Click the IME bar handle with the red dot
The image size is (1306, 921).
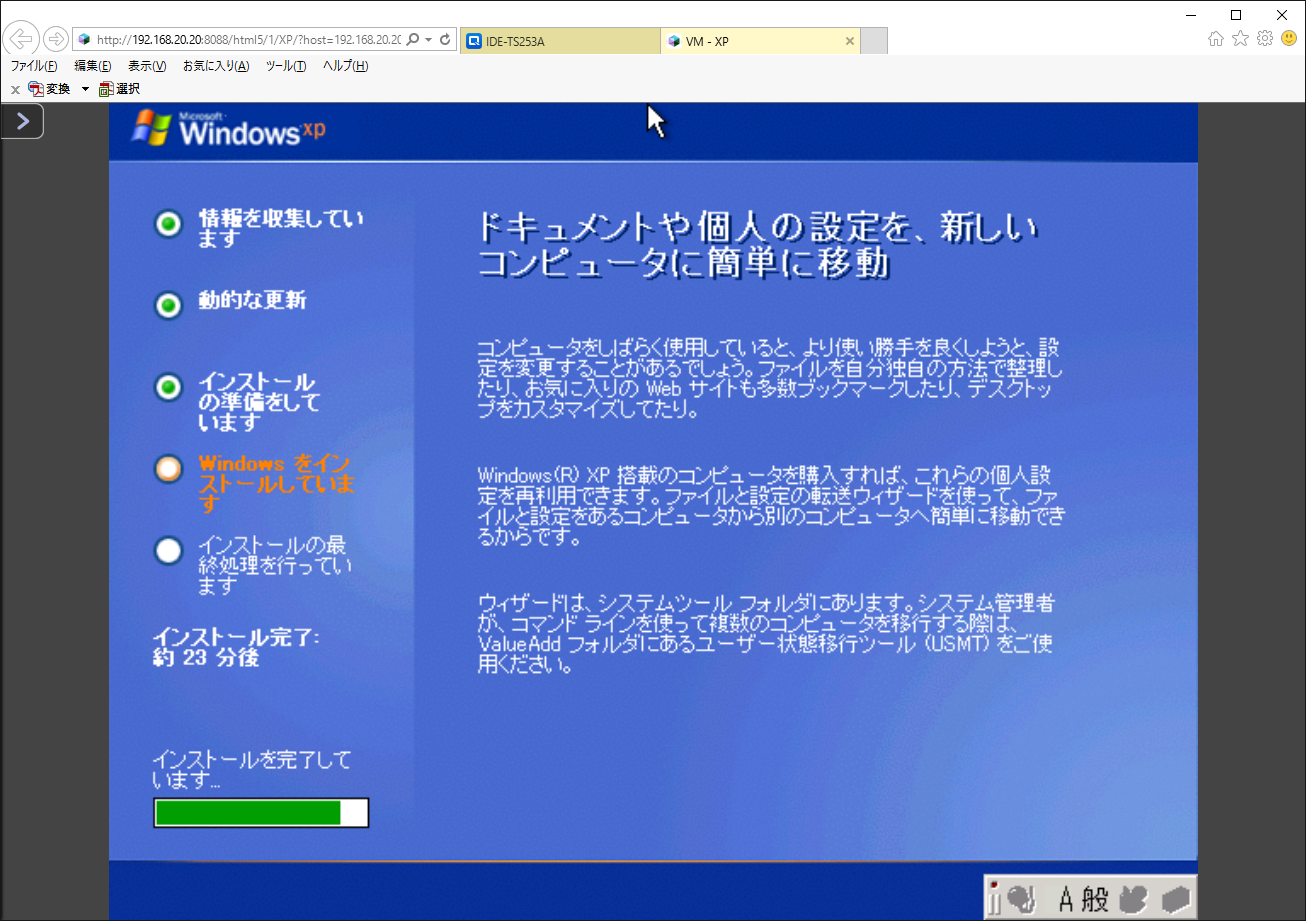994,898
